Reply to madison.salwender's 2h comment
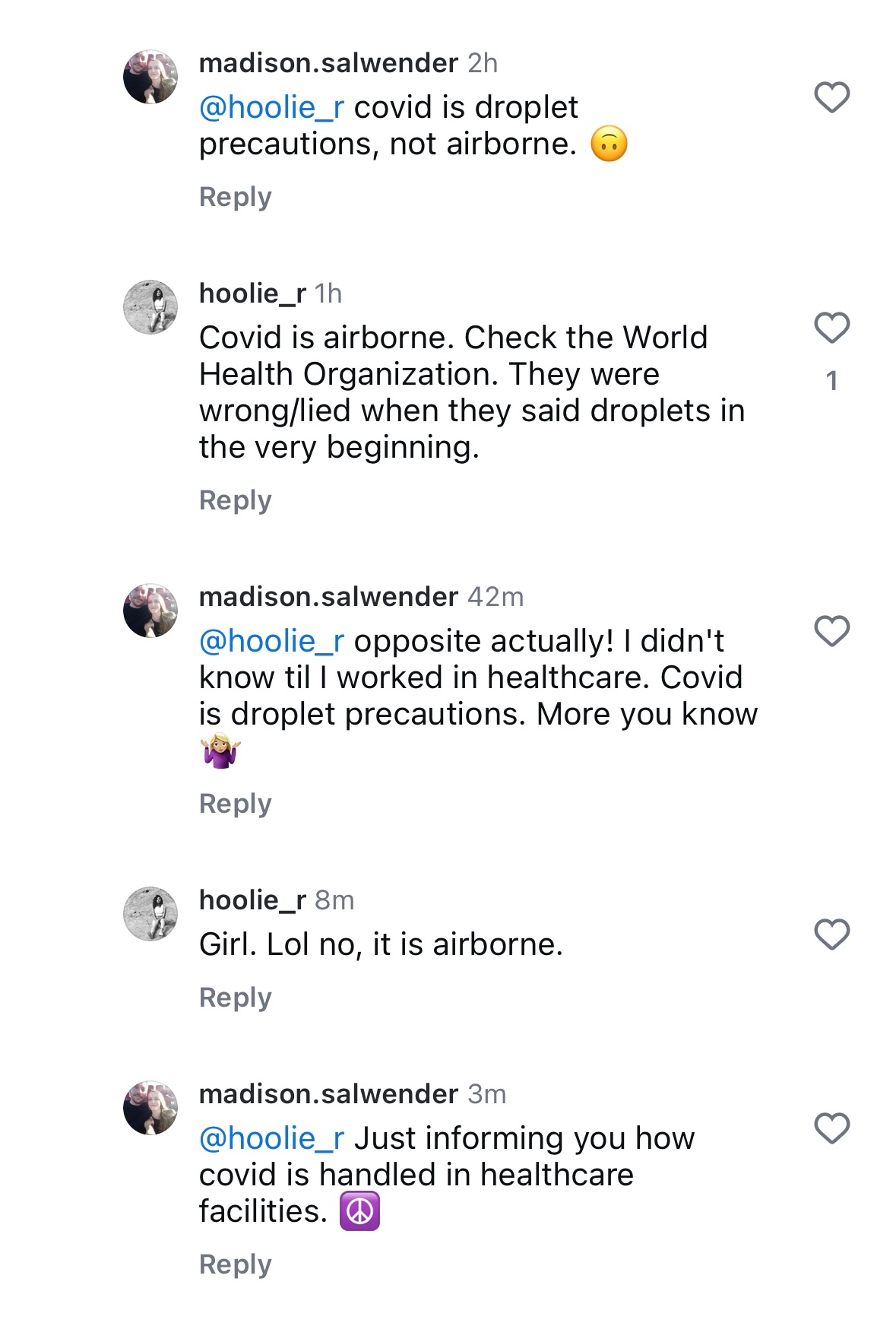The image size is (896, 1323). coord(235,197)
